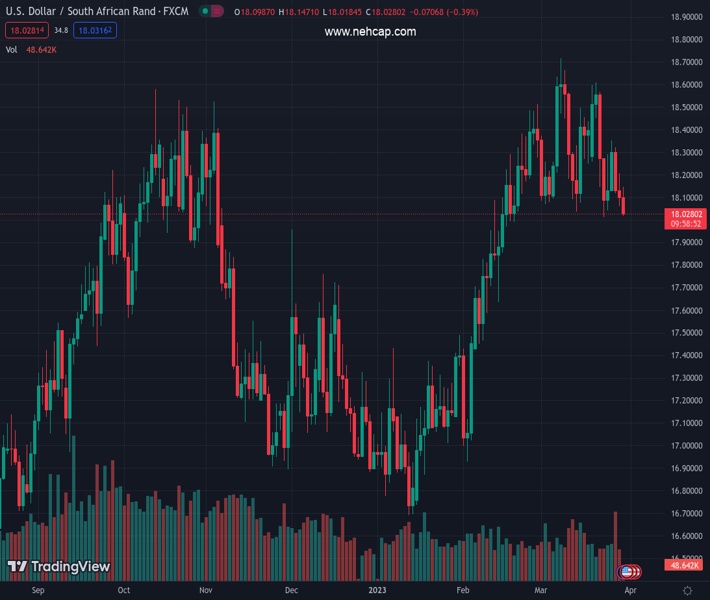Click the red pill icon beside market status
Screen dimensions: 710x600
coord(217,11)
